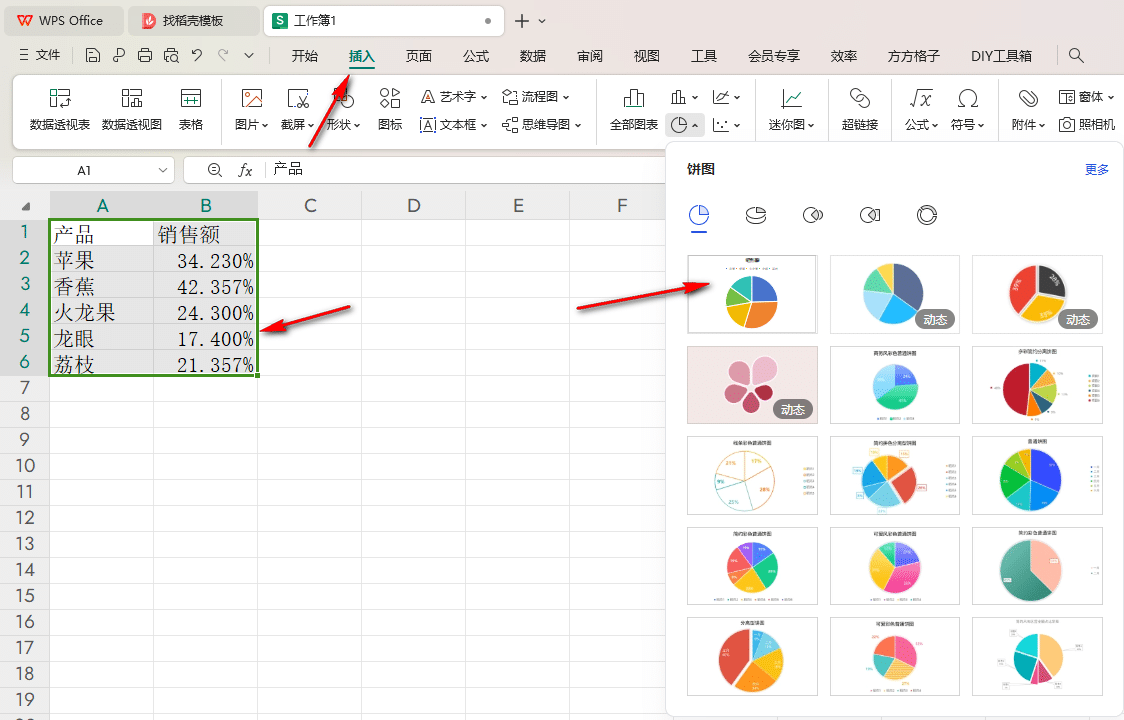Click the select-all corner triangle of sheet
This screenshot has height=720, width=1124.
coord(26,207)
